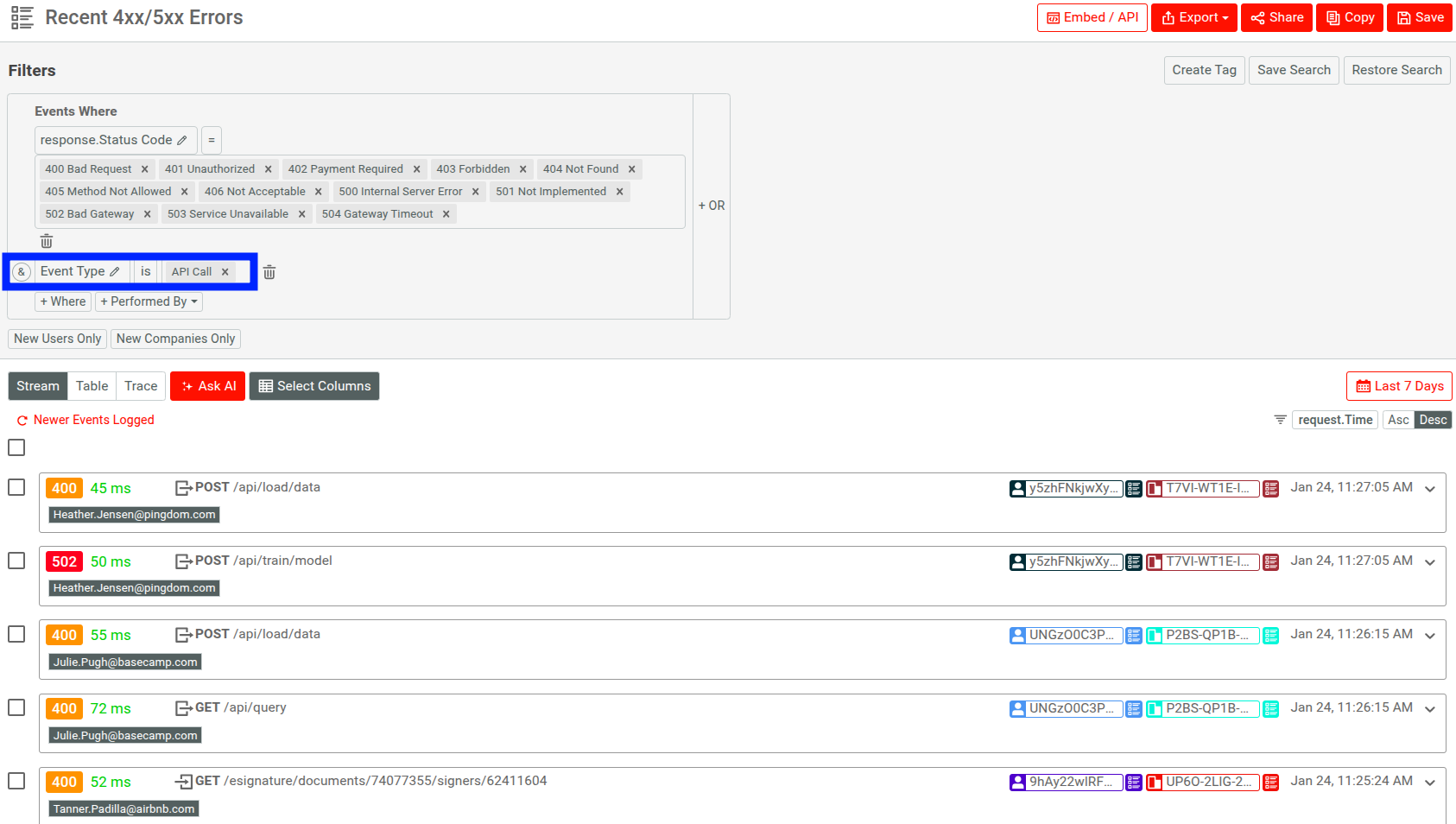Expand the POST /api/train/model event row chevron
The width and height of the screenshot is (1456, 824).
pyautogui.click(x=1431, y=561)
